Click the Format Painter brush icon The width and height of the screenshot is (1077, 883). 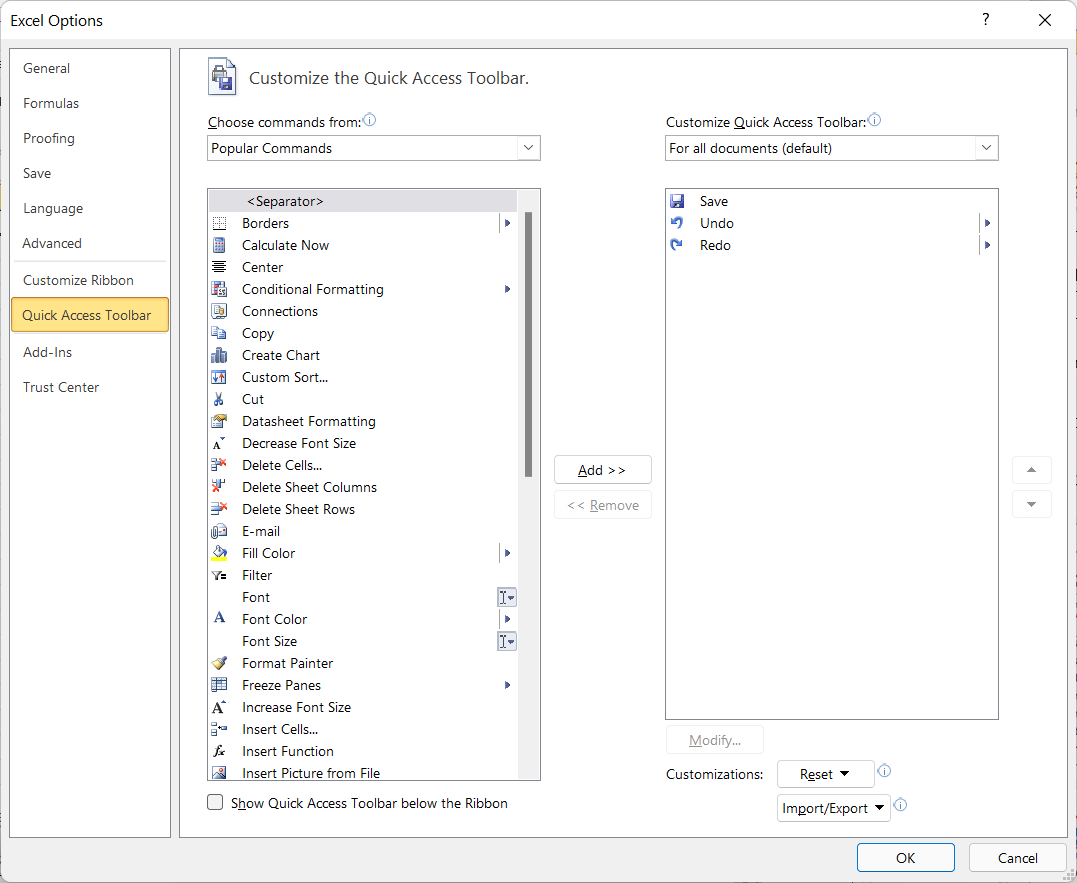coord(219,663)
